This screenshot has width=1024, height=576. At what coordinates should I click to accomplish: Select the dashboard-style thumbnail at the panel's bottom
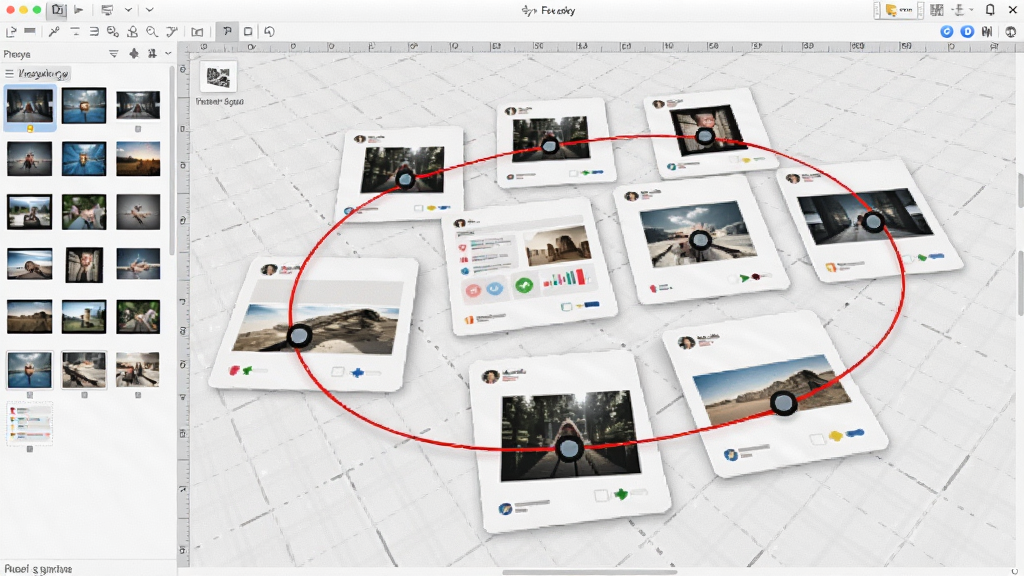coord(29,423)
